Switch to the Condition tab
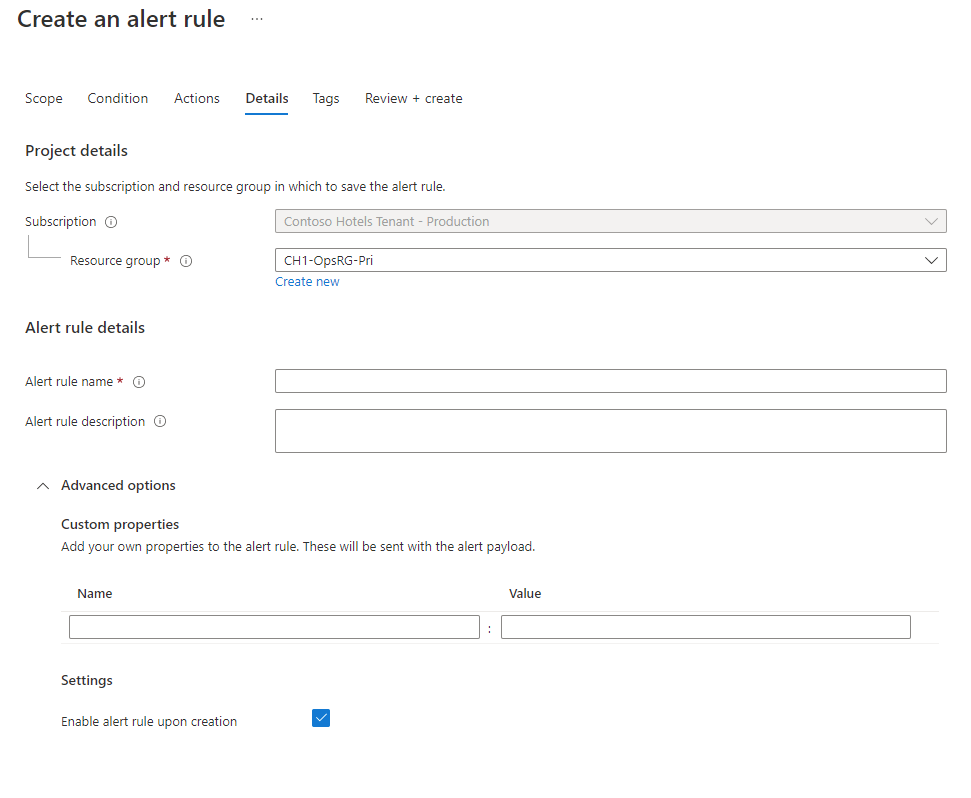The image size is (971, 798). (x=118, y=98)
